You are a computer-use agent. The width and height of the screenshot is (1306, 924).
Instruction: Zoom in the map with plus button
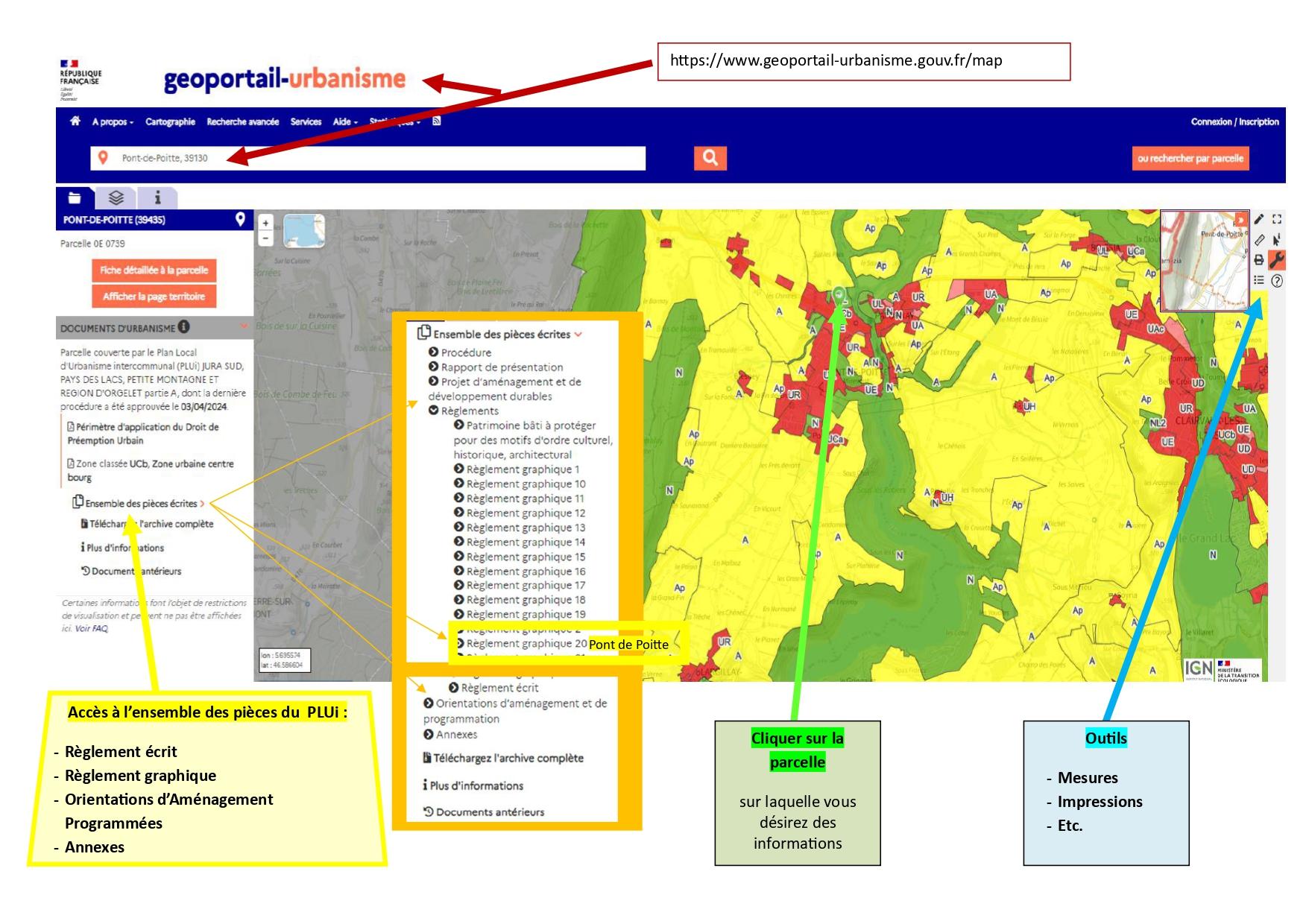(x=265, y=223)
